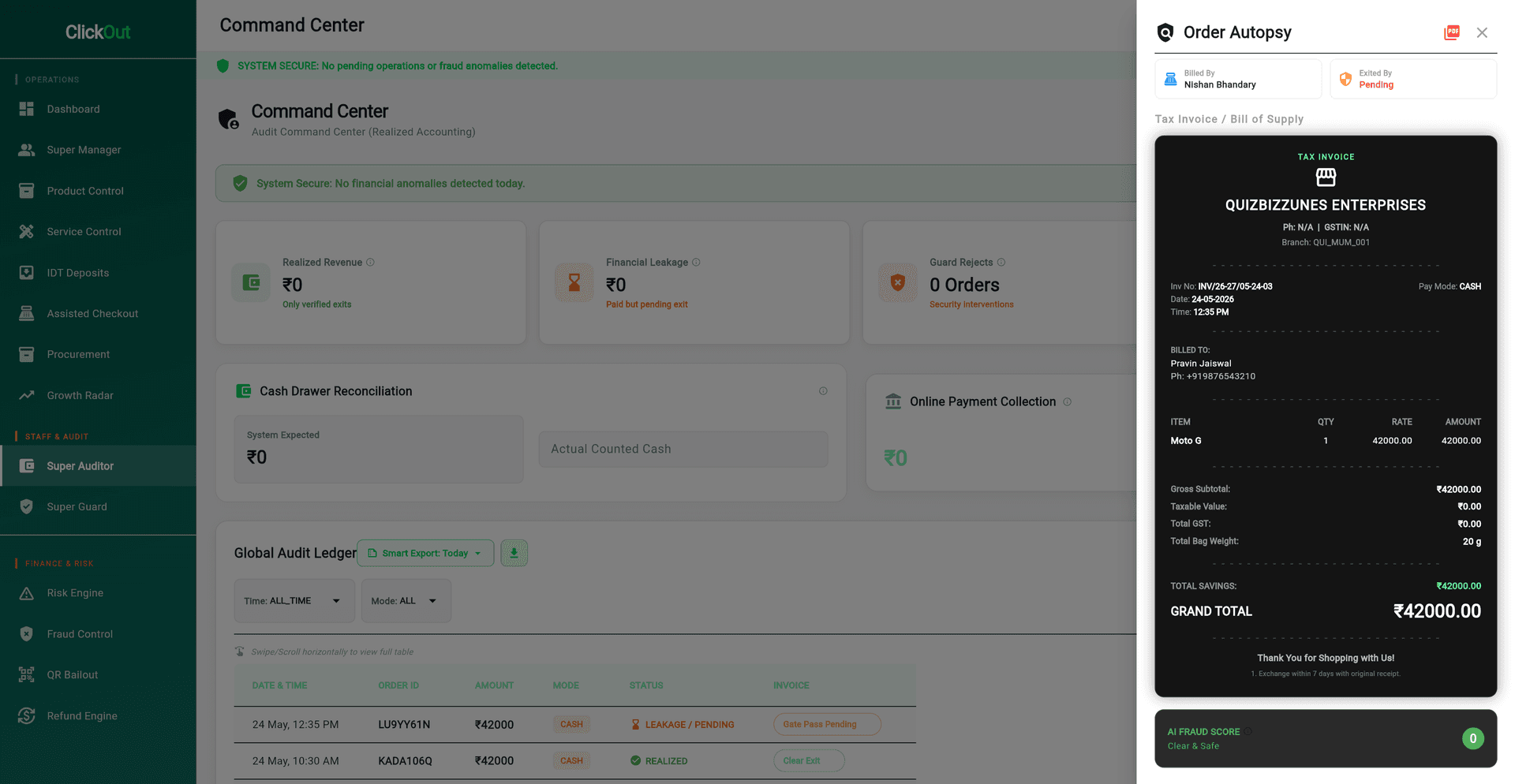Click the Fraud Control shield icon
Viewport: 1515px width, 784px height.
(x=27, y=634)
